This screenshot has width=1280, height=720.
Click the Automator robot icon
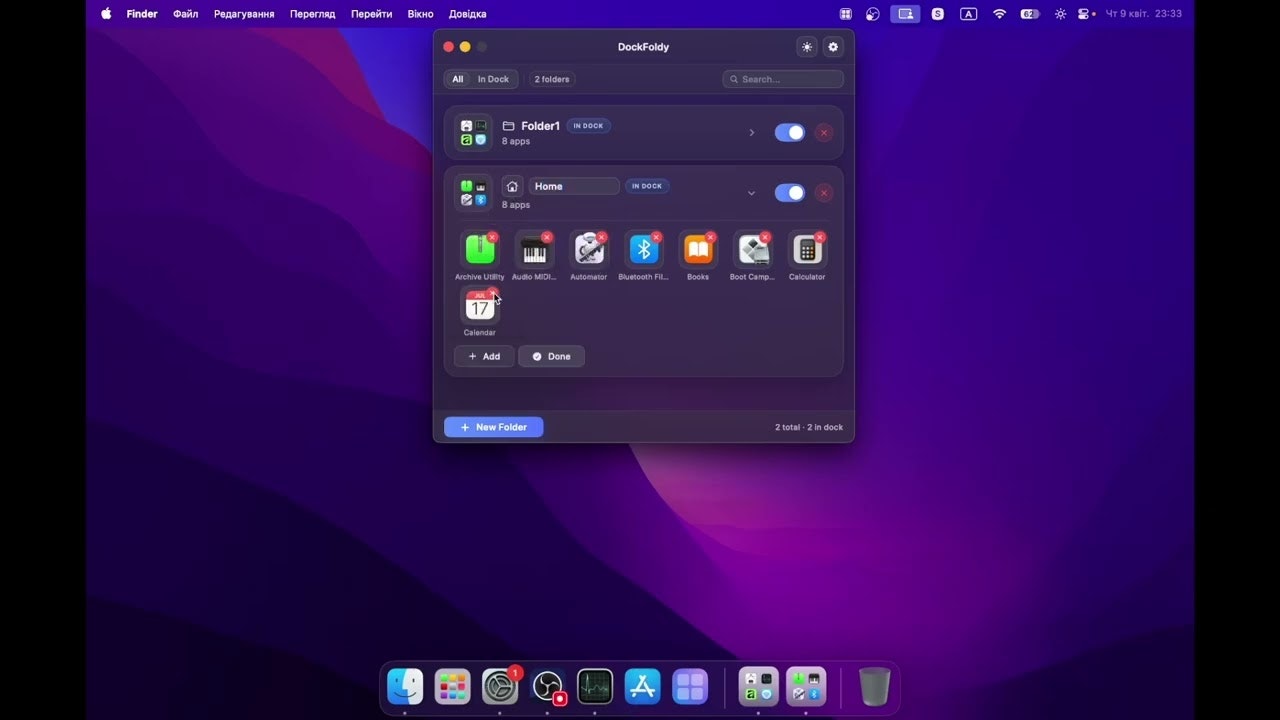[x=589, y=250]
